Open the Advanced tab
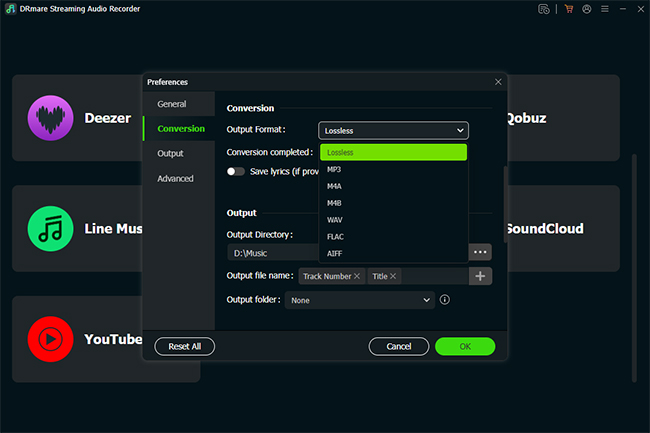 179,179
